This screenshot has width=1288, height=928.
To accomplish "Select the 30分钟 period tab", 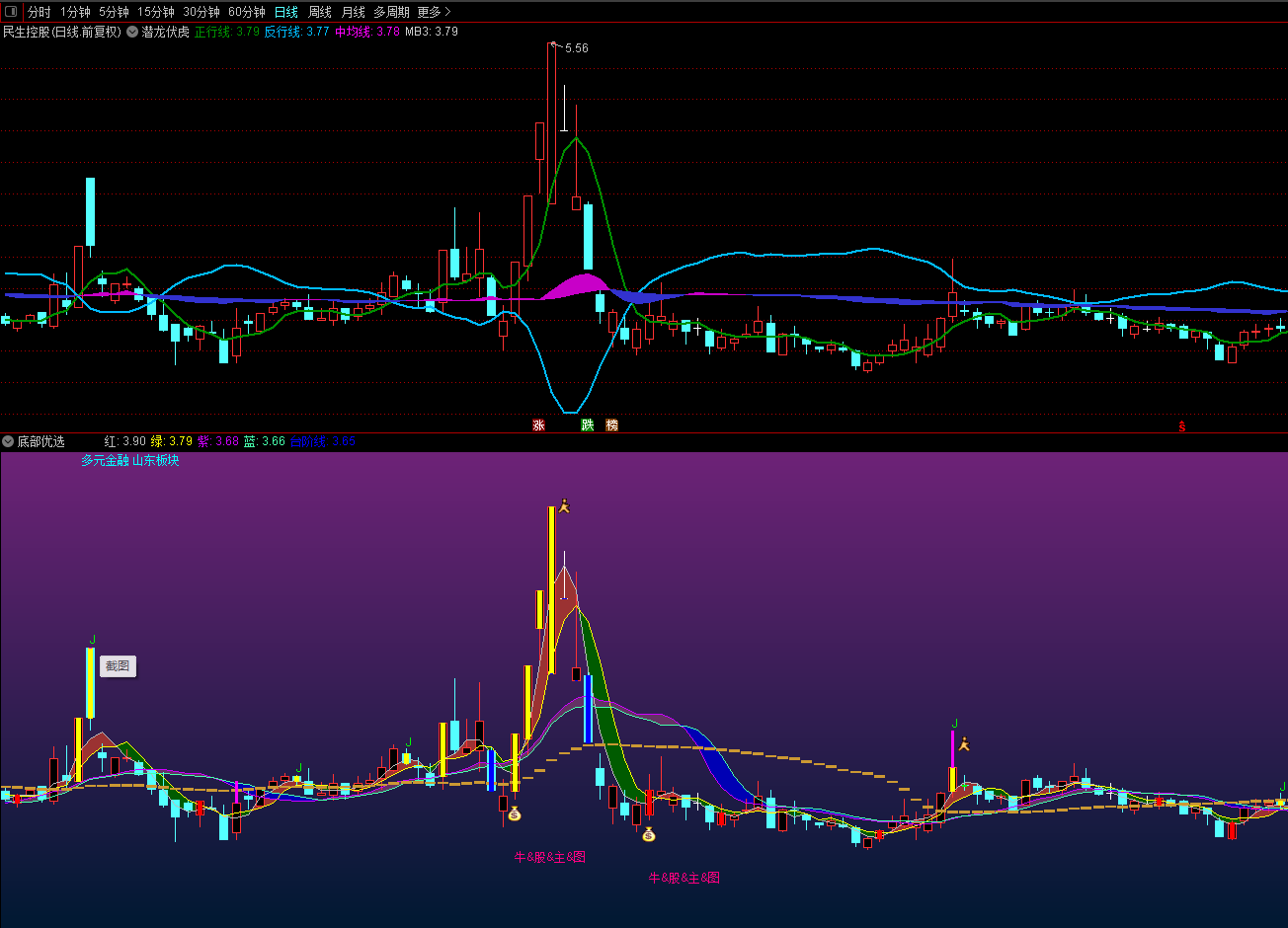I will coord(201,12).
